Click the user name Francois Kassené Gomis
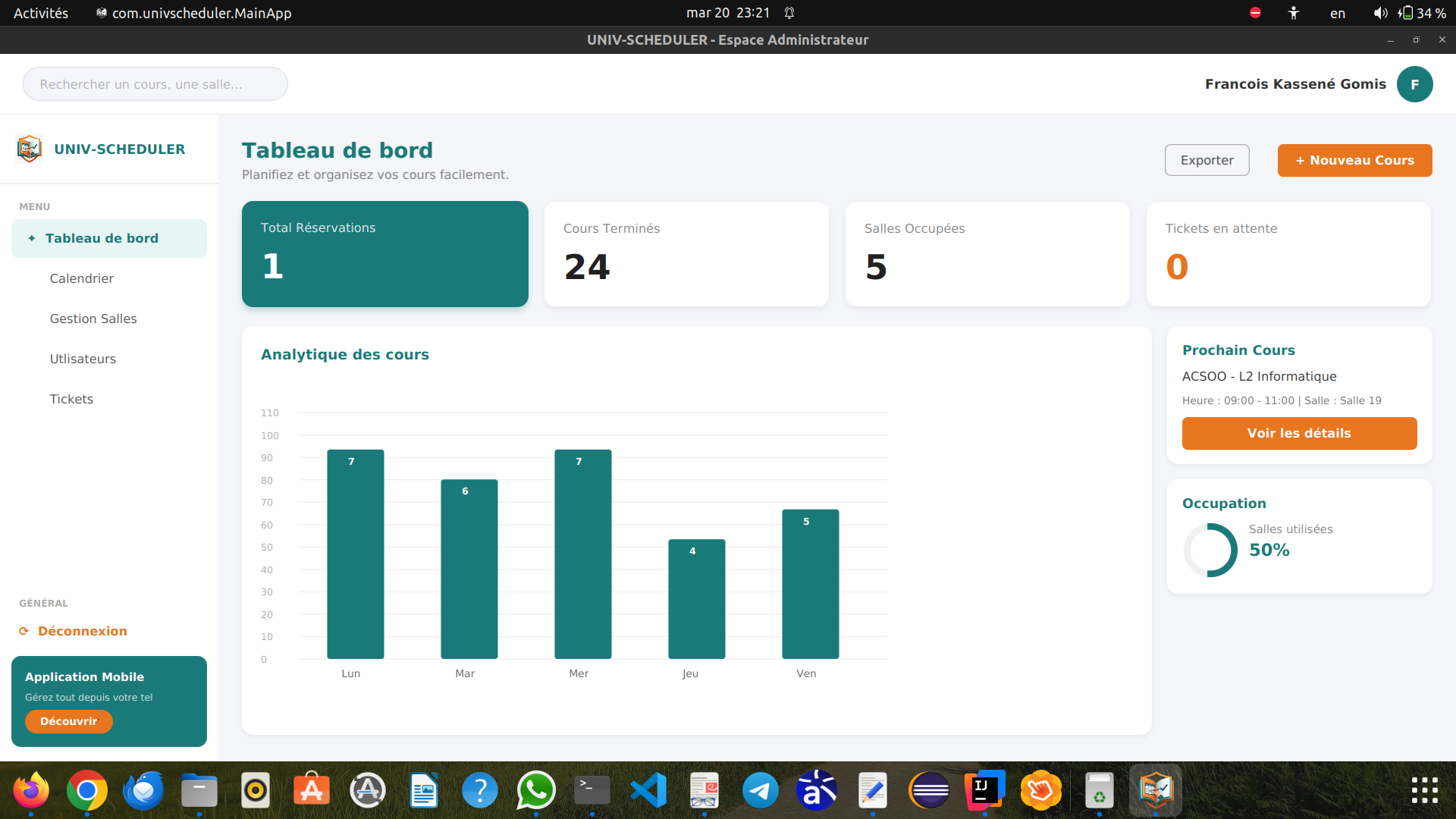Screen dimensions: 1456x819 click(1295, 84)
